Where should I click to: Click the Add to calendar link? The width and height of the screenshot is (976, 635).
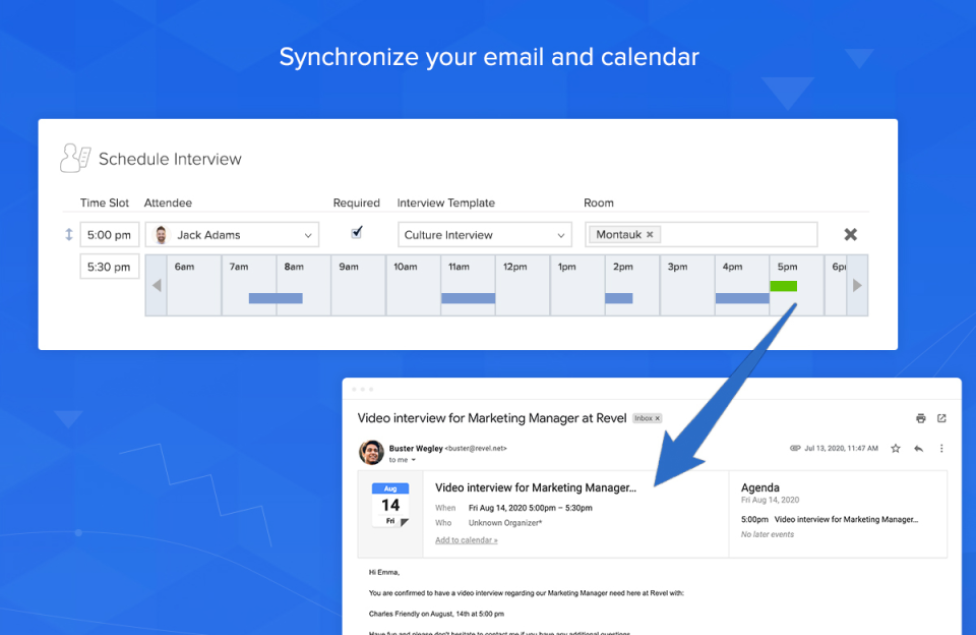466,540
